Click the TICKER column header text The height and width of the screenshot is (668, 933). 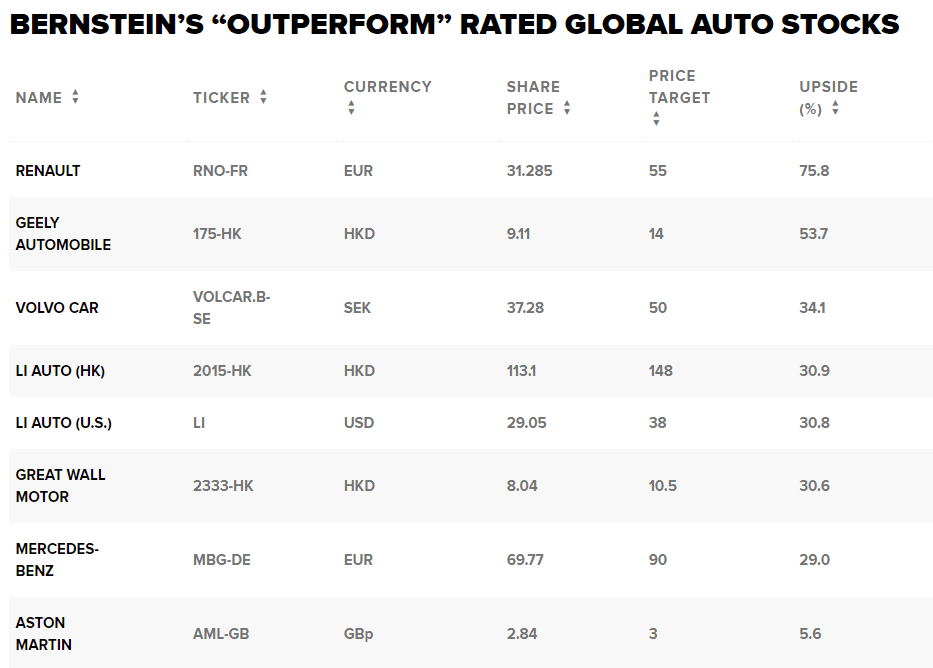pos(221,98)
